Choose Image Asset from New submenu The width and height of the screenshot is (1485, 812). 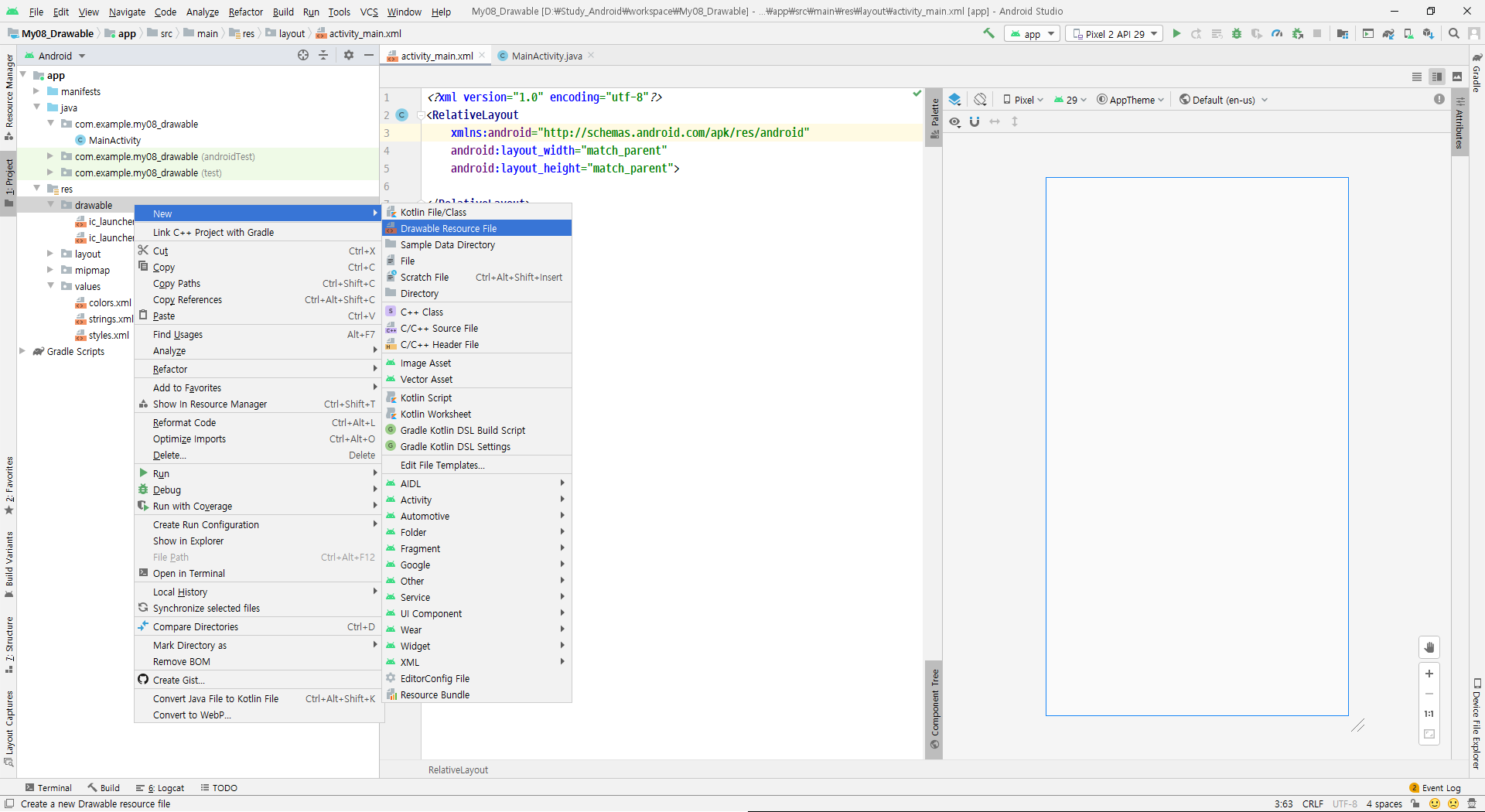[x=477, y=363]
